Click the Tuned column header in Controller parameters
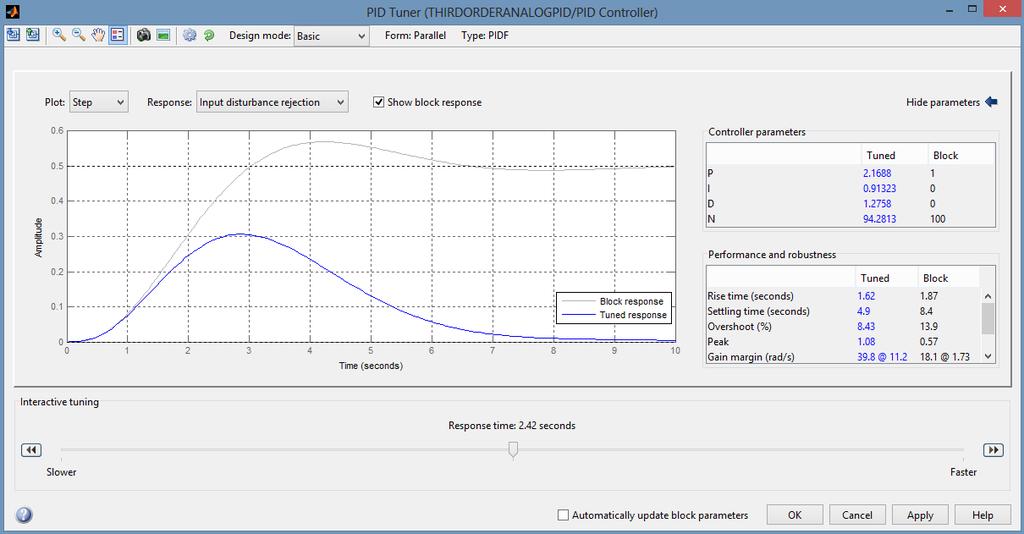The width and height of the screenshot is (1024, 534). tap(880, 155)
